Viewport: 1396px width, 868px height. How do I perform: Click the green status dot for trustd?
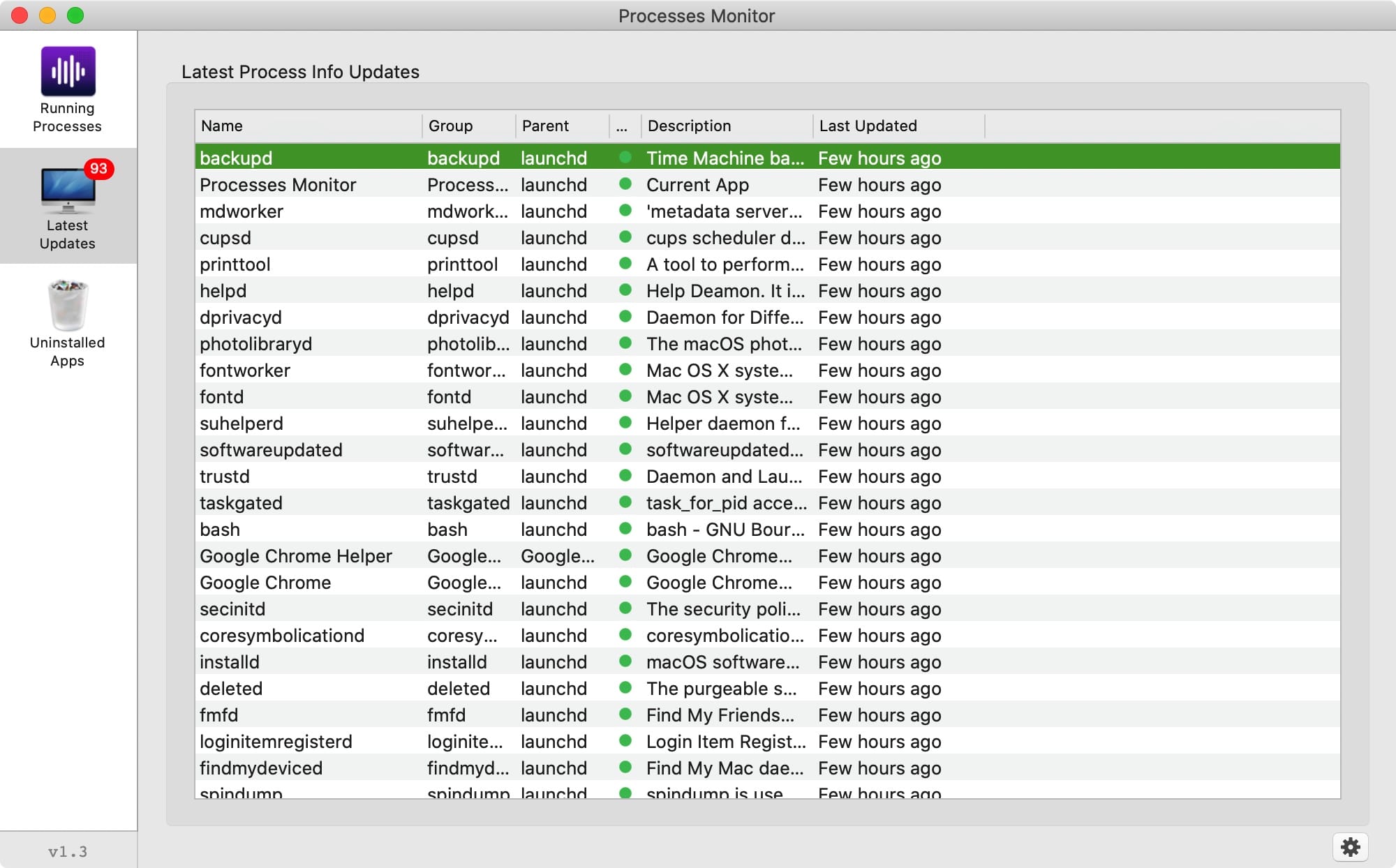point(625,476)
